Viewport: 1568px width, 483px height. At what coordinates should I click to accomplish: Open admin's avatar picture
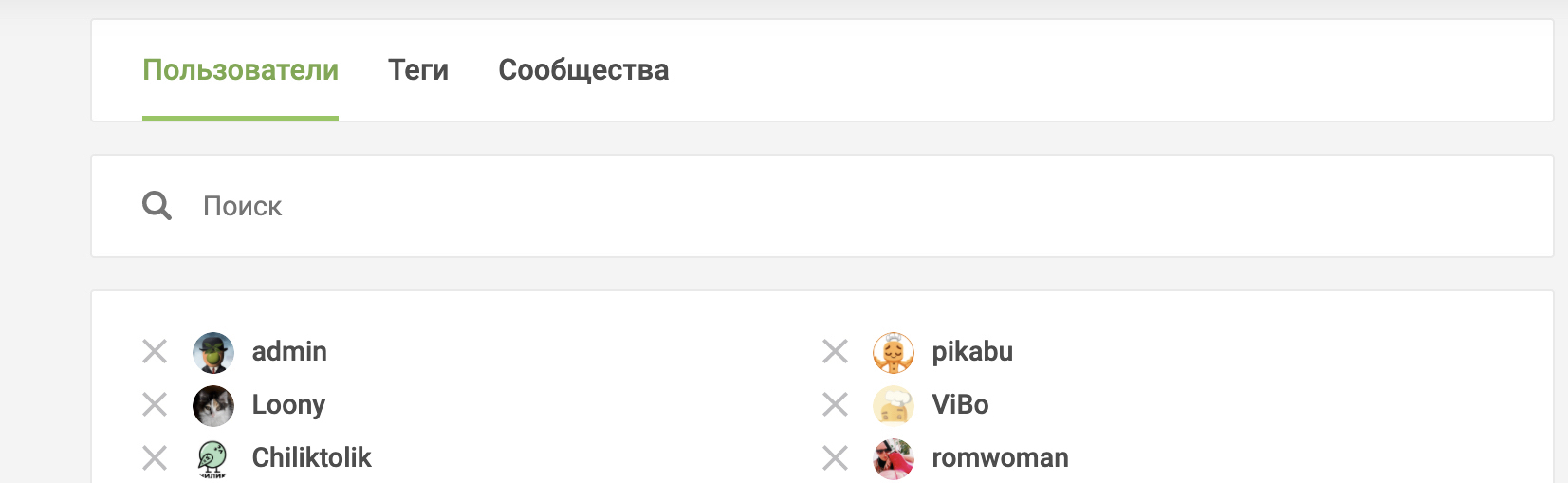(213, 353)
